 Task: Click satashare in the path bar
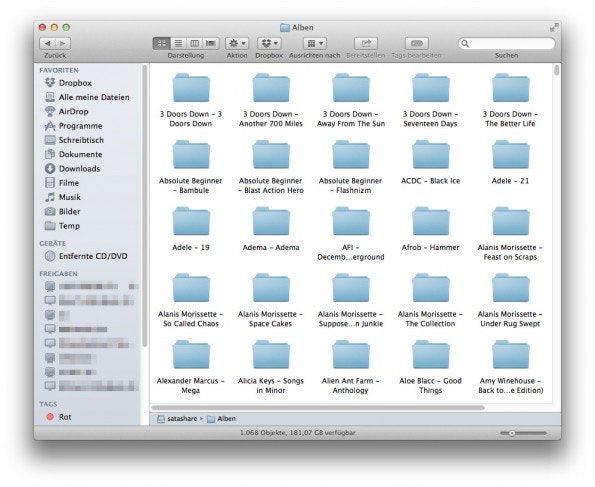[x=178, y=419]
